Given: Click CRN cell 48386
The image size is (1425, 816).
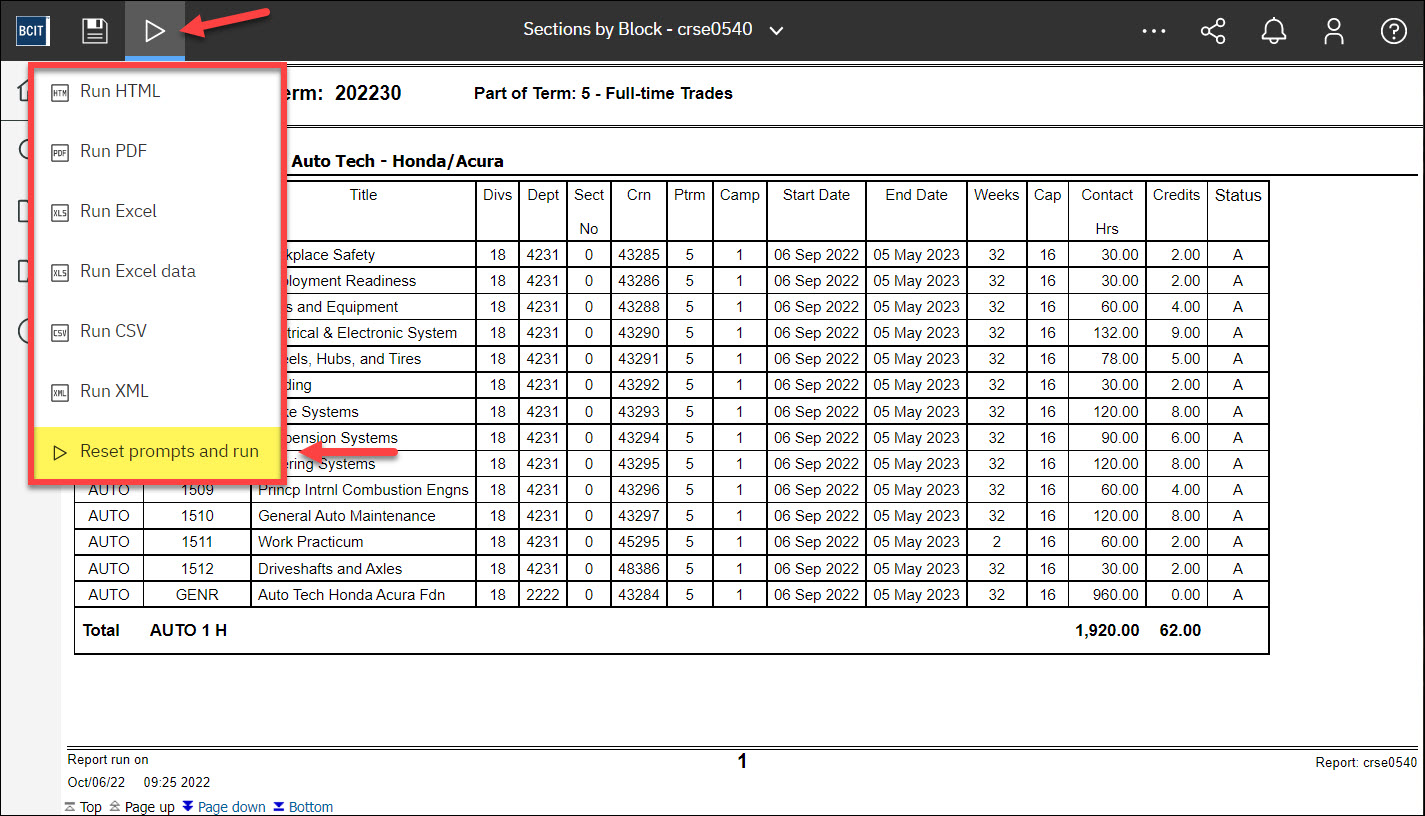Looking at the screenshot, I should (x=639, y=569).
